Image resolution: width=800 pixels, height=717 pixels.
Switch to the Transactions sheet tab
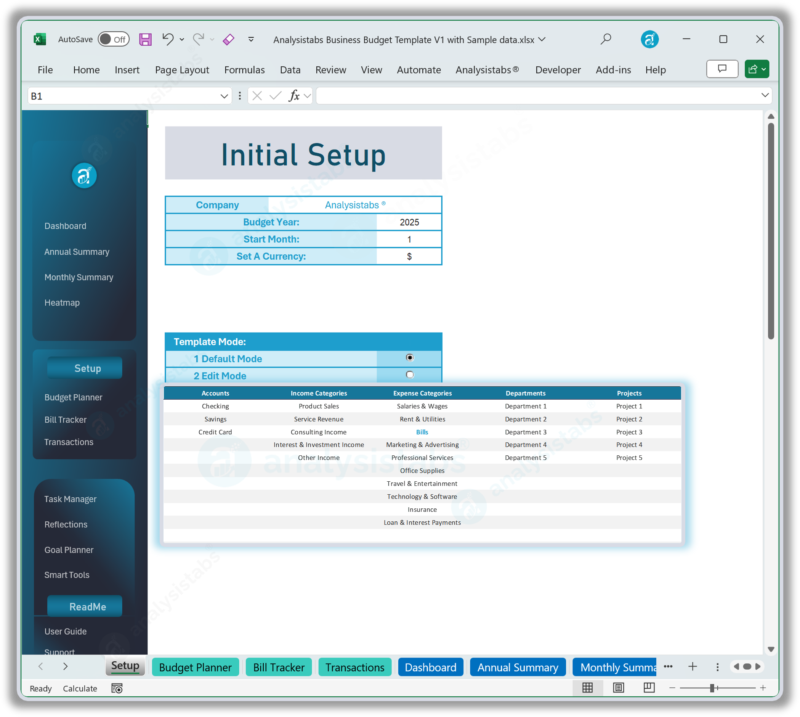click(x=355, y=667)
